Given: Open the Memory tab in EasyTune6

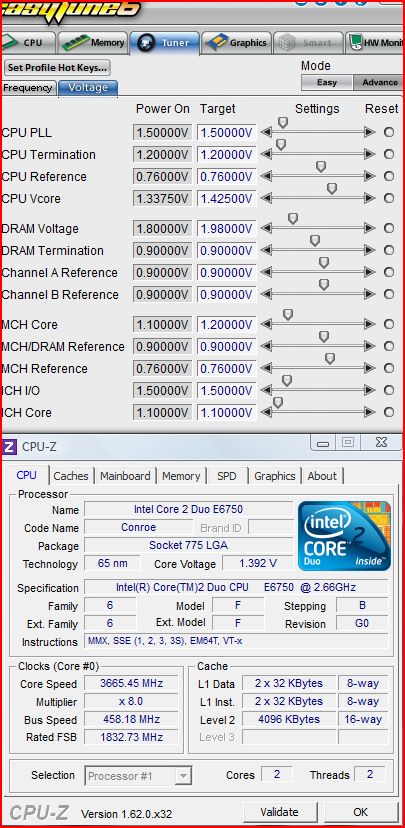Looking at the screenshot, I should point(92,43).
